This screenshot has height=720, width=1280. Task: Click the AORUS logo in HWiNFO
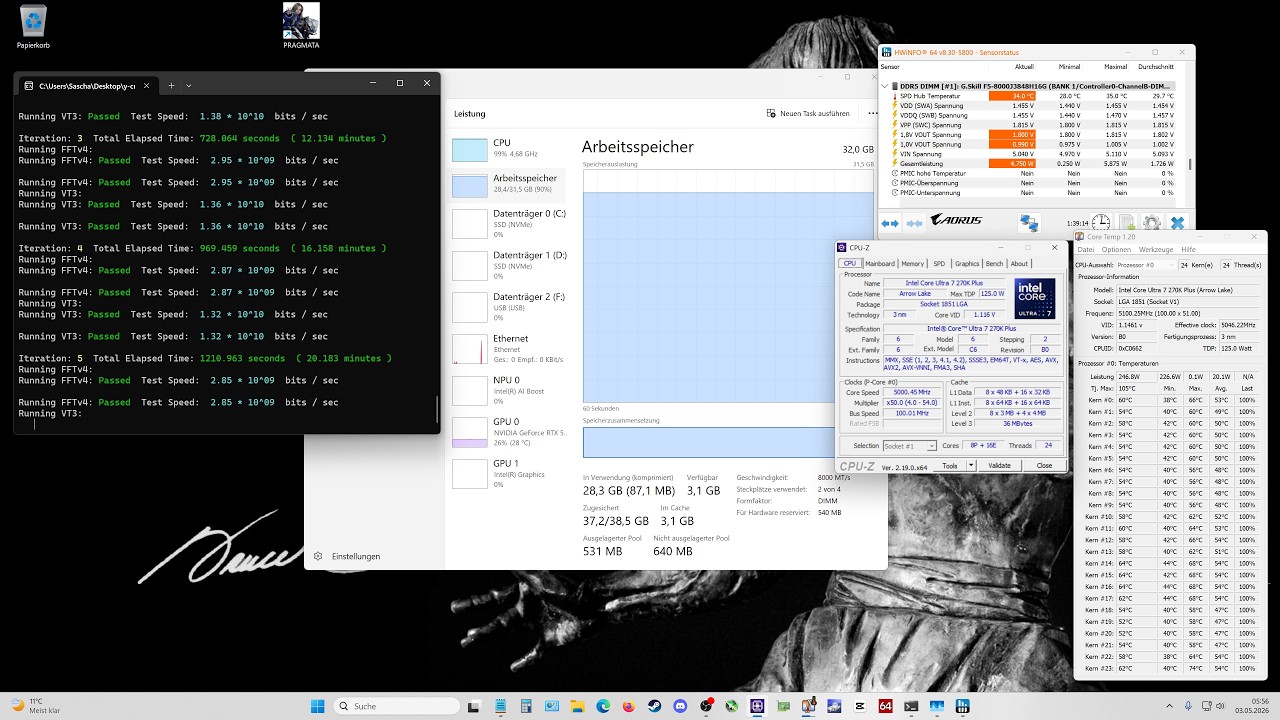(x=956, y=220)
